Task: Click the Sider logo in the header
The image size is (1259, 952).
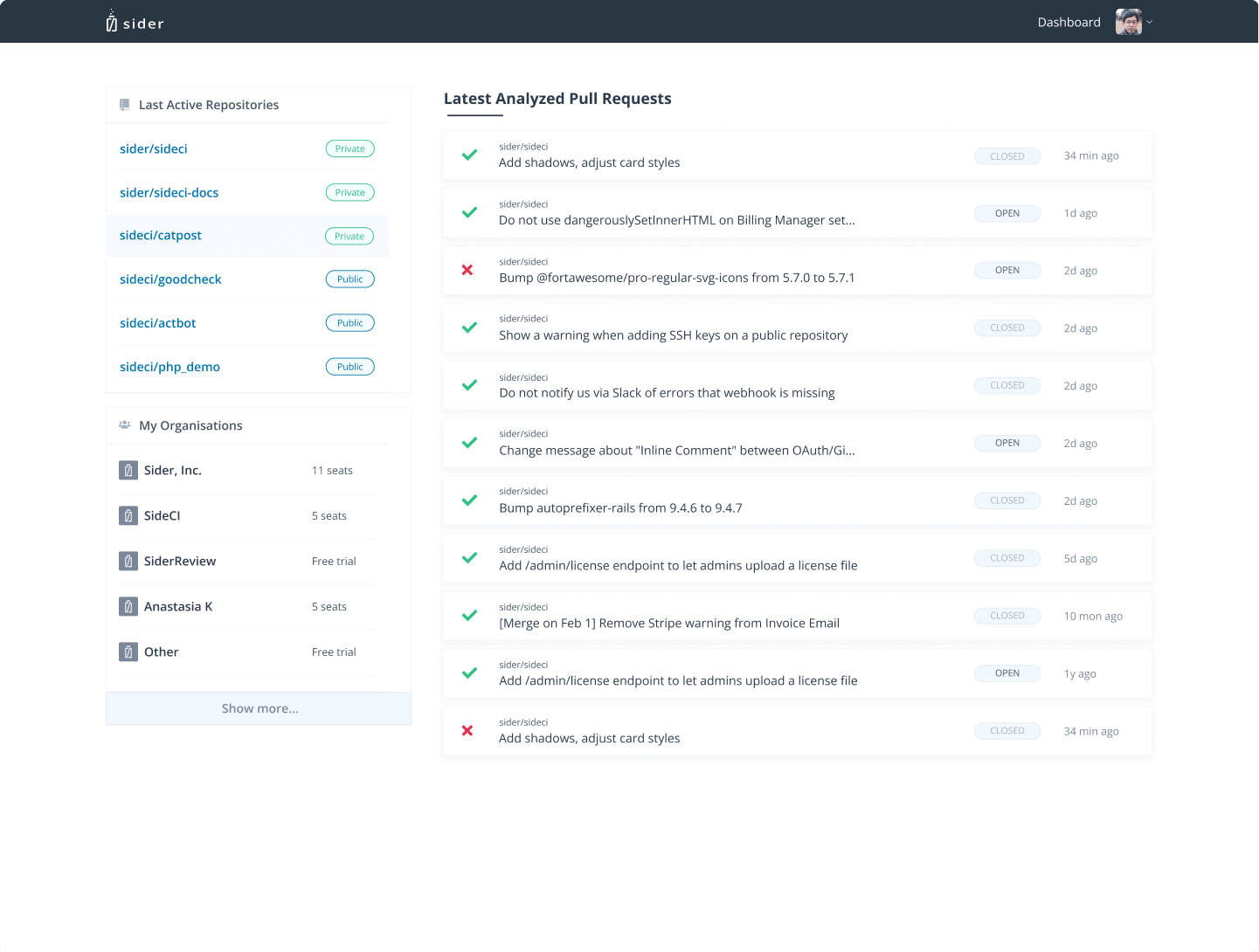Action: (x=135, y=22)
